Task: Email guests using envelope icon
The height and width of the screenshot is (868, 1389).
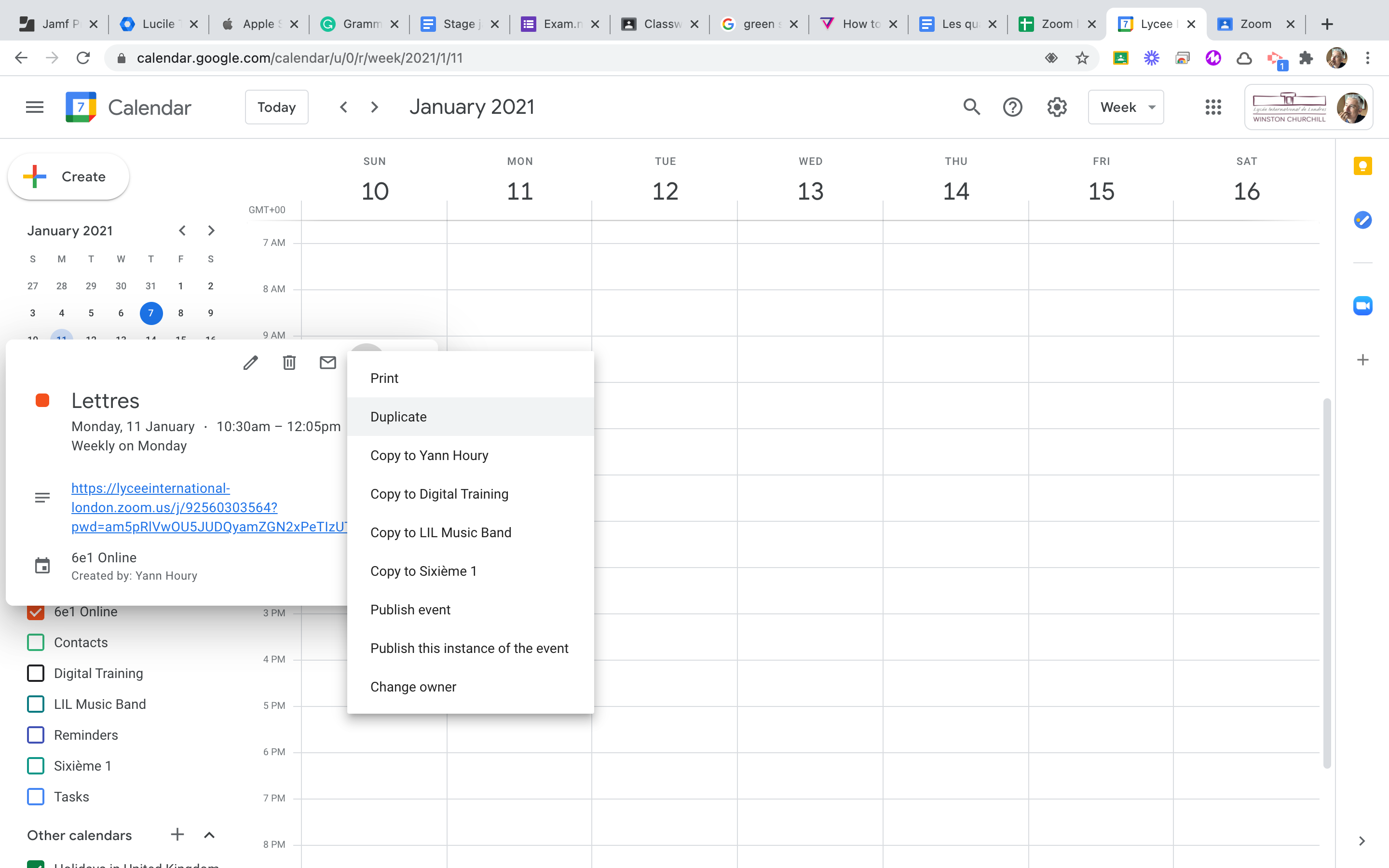Action: (328, 363)
